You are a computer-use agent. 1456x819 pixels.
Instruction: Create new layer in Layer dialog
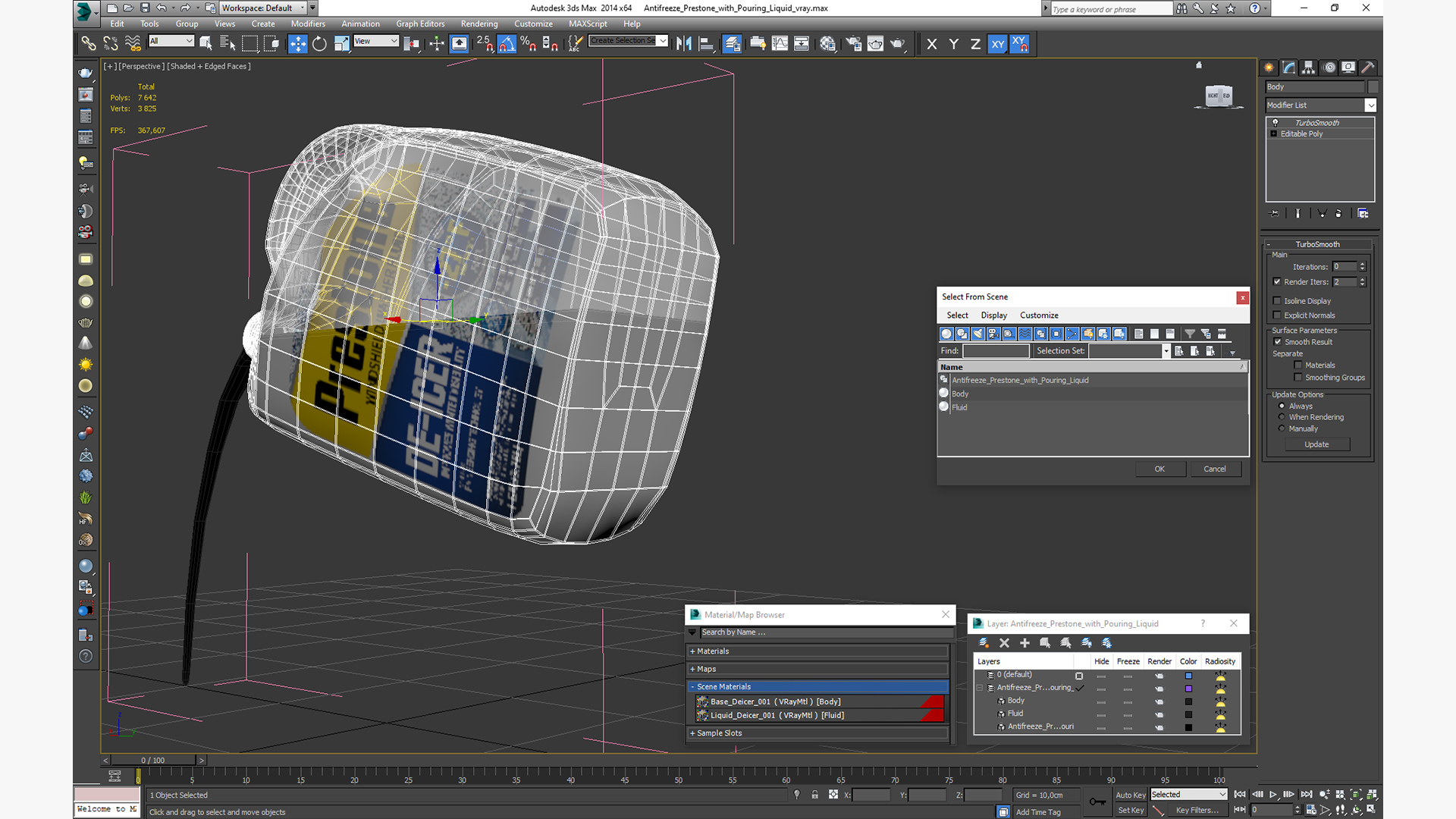tap(984, 643)
